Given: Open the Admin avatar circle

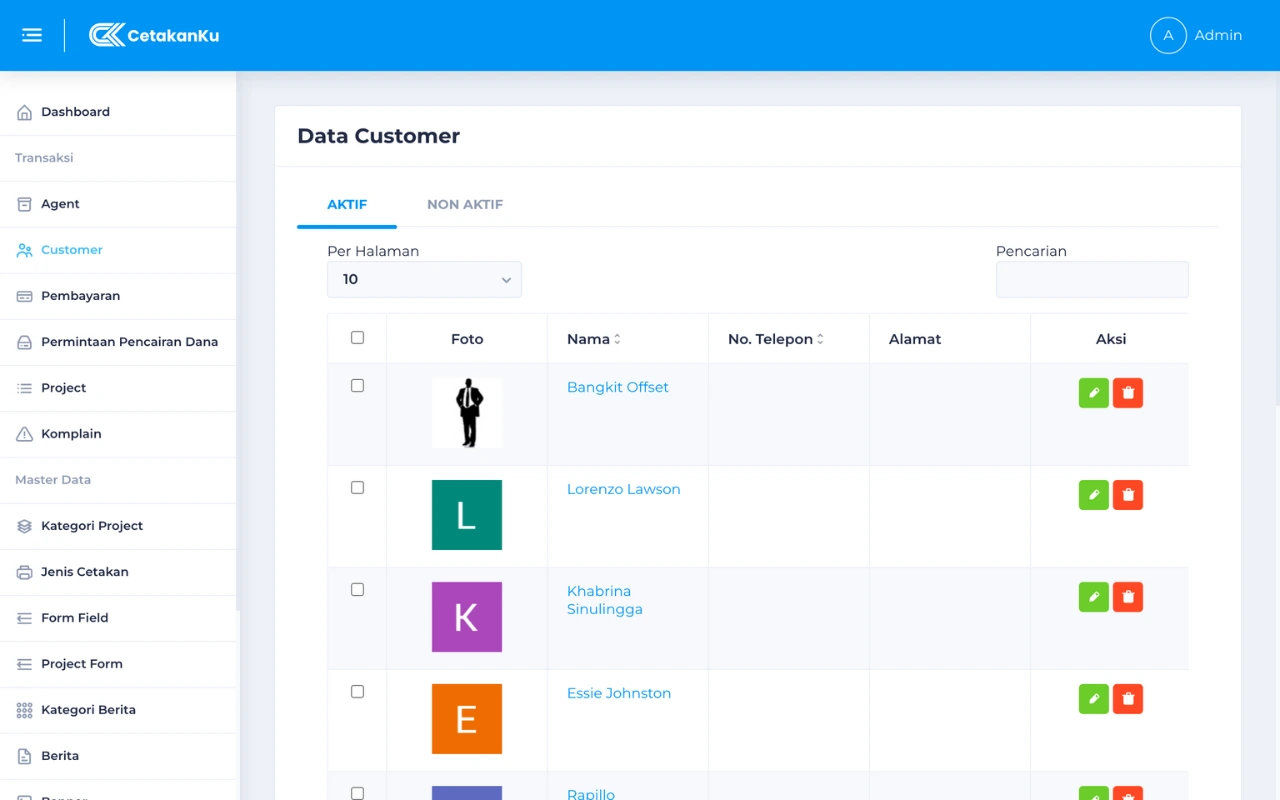Looking at the screenshot, I should 1167,35.
